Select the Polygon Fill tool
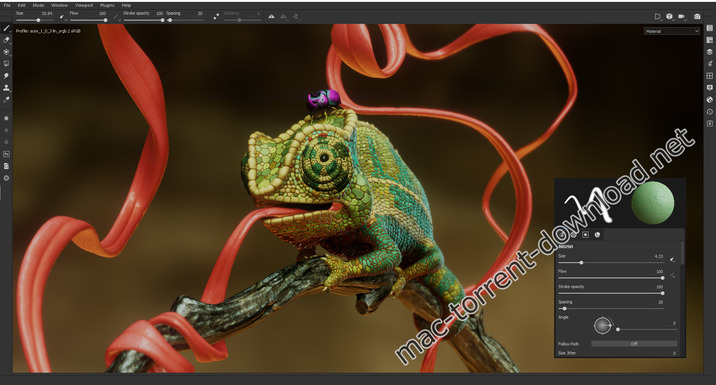This screenshot has width=716, height=385. [6, 64]
